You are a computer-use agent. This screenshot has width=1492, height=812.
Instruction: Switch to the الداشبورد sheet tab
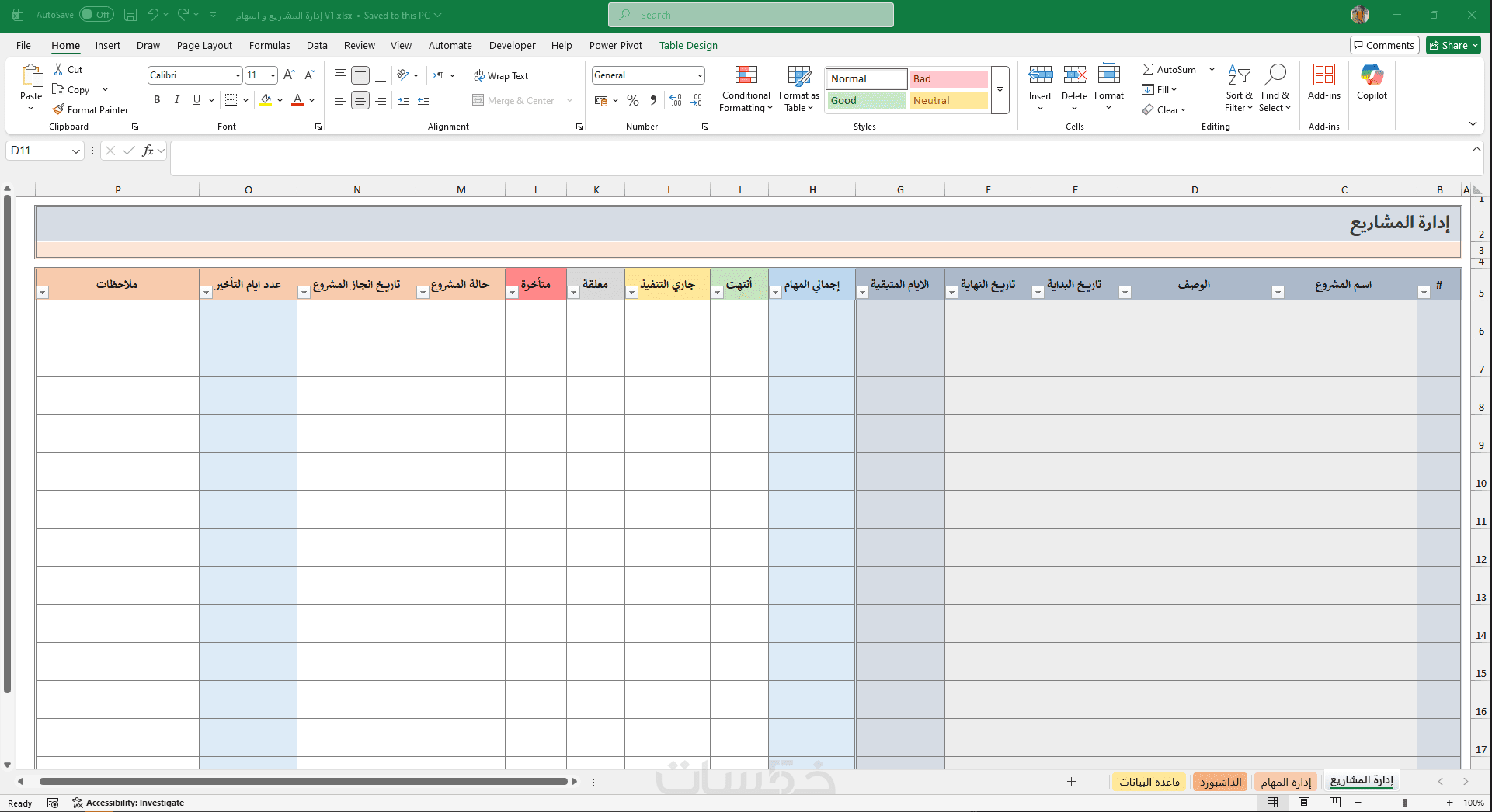pos(1220,782)
